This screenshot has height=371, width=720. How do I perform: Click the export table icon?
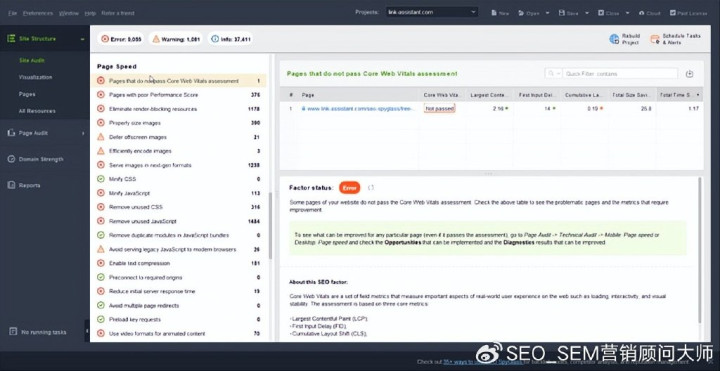pos(689,74)
